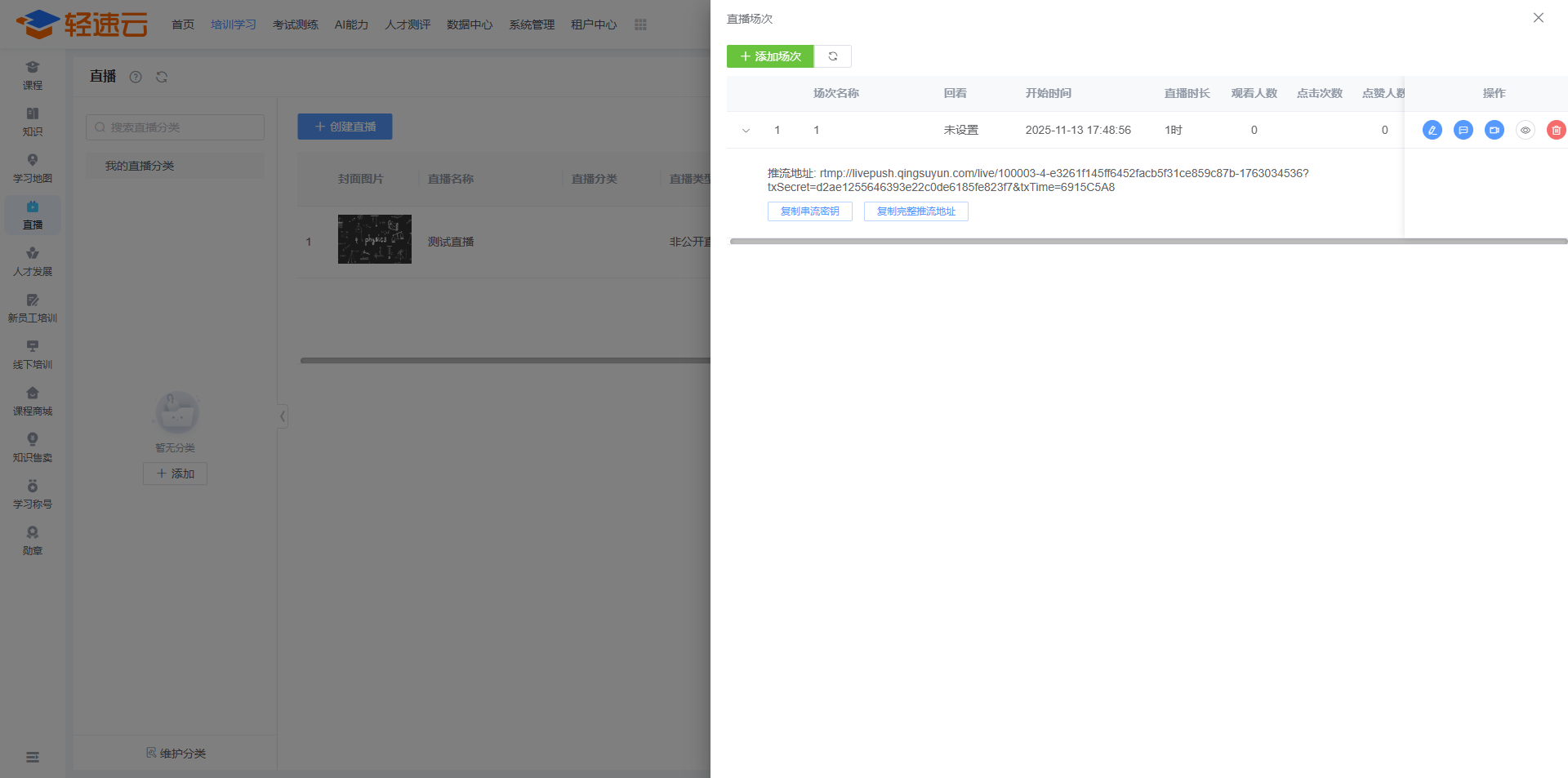Toggle the sidebar menu at bottom left
Image resolution: width=1568 pixels, height=778 pixels.
[33, 757]
